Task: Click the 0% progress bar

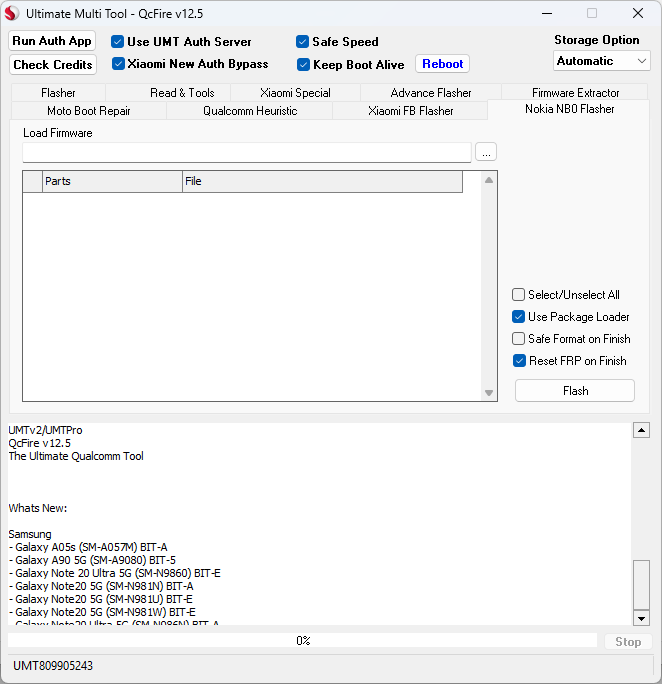Action: (x=302, y=640)
